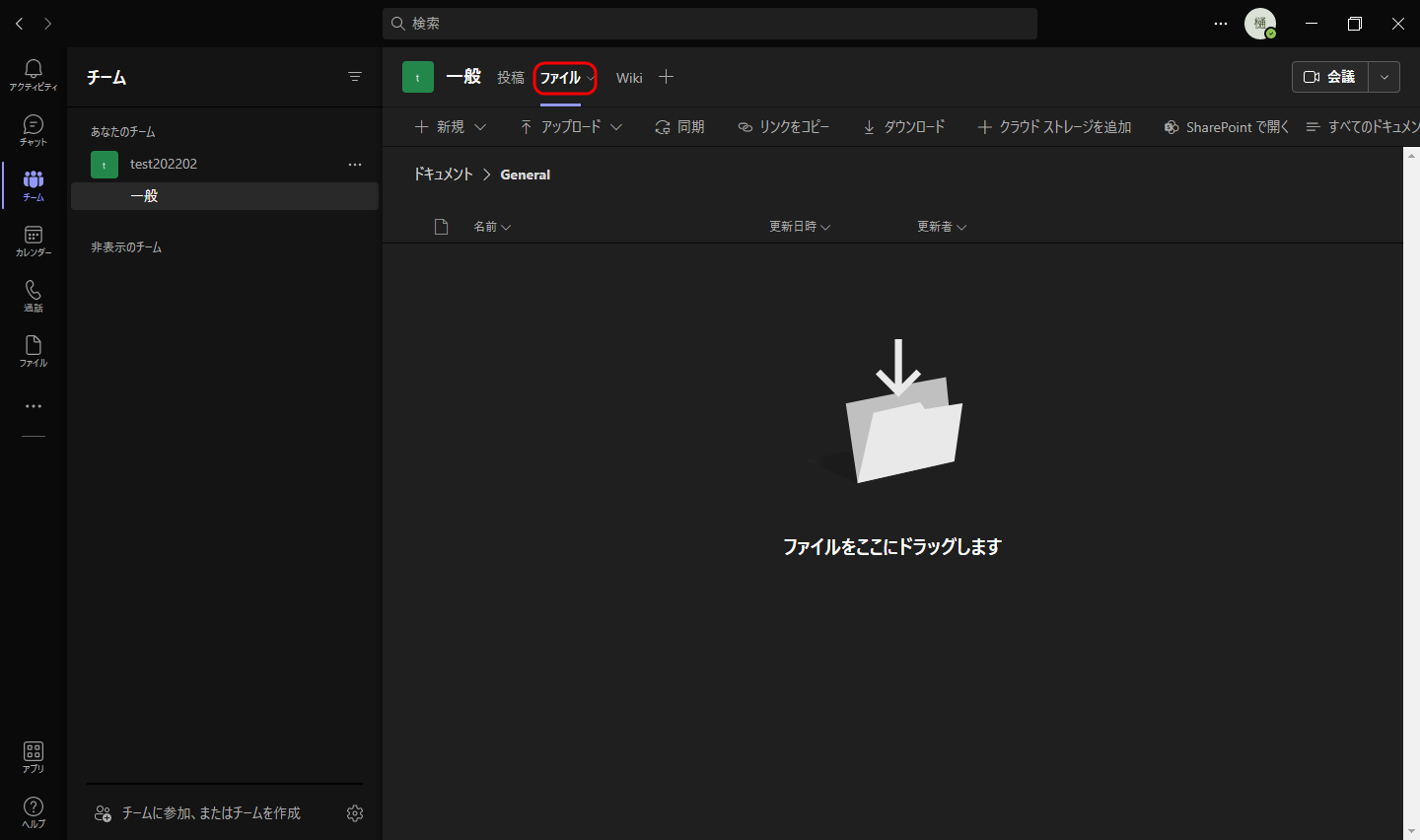The image size is (1420, 840).
Task: Go forward with the forward arrow
Action: pos(47,24)
